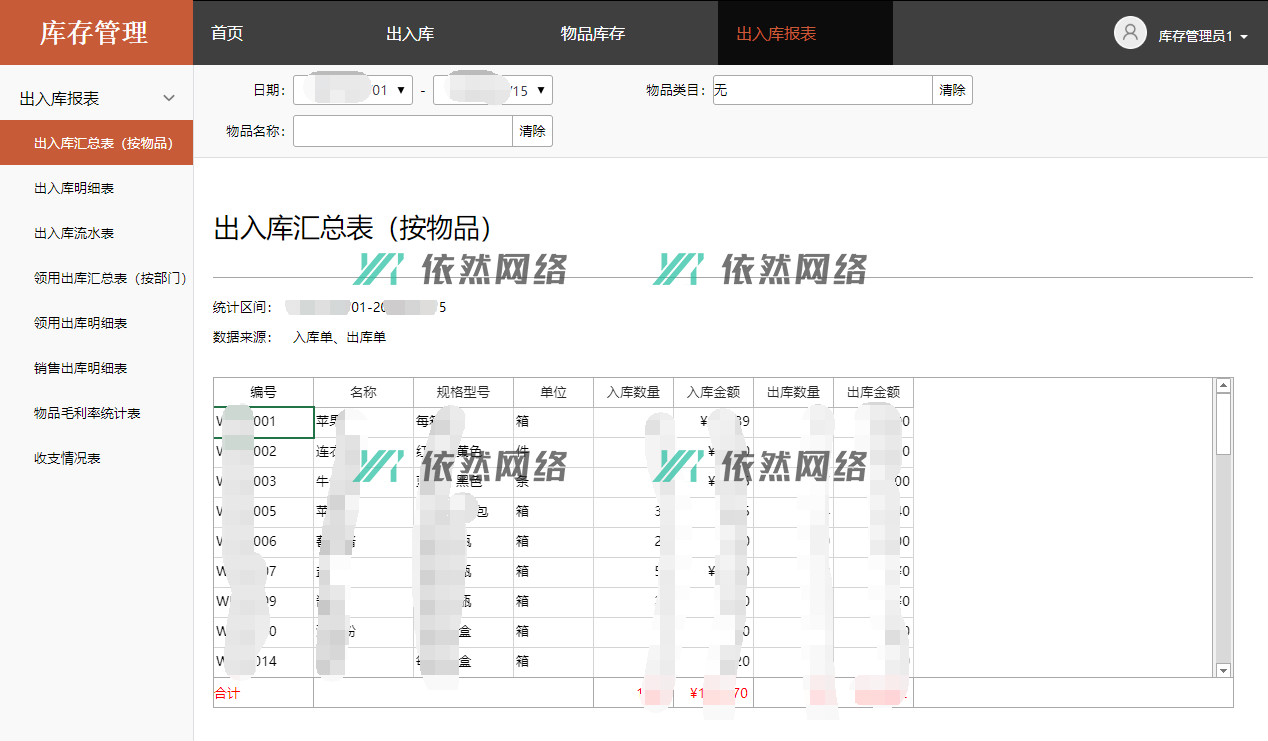Clear the 物品名称 filter
Image resolution: width=1268 pixels, height=741 pixels.
pyautogui.click(x=532, y=131)
